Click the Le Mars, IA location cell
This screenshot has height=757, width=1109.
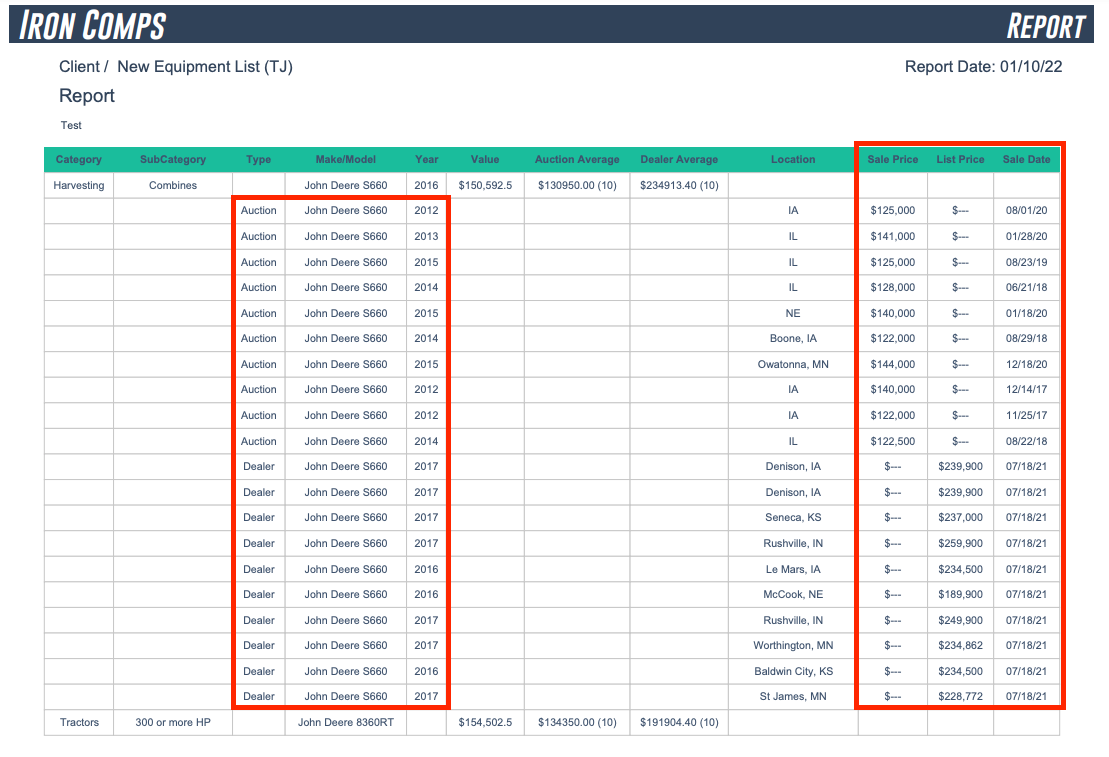pyautogui.click(x=793, y=569)
